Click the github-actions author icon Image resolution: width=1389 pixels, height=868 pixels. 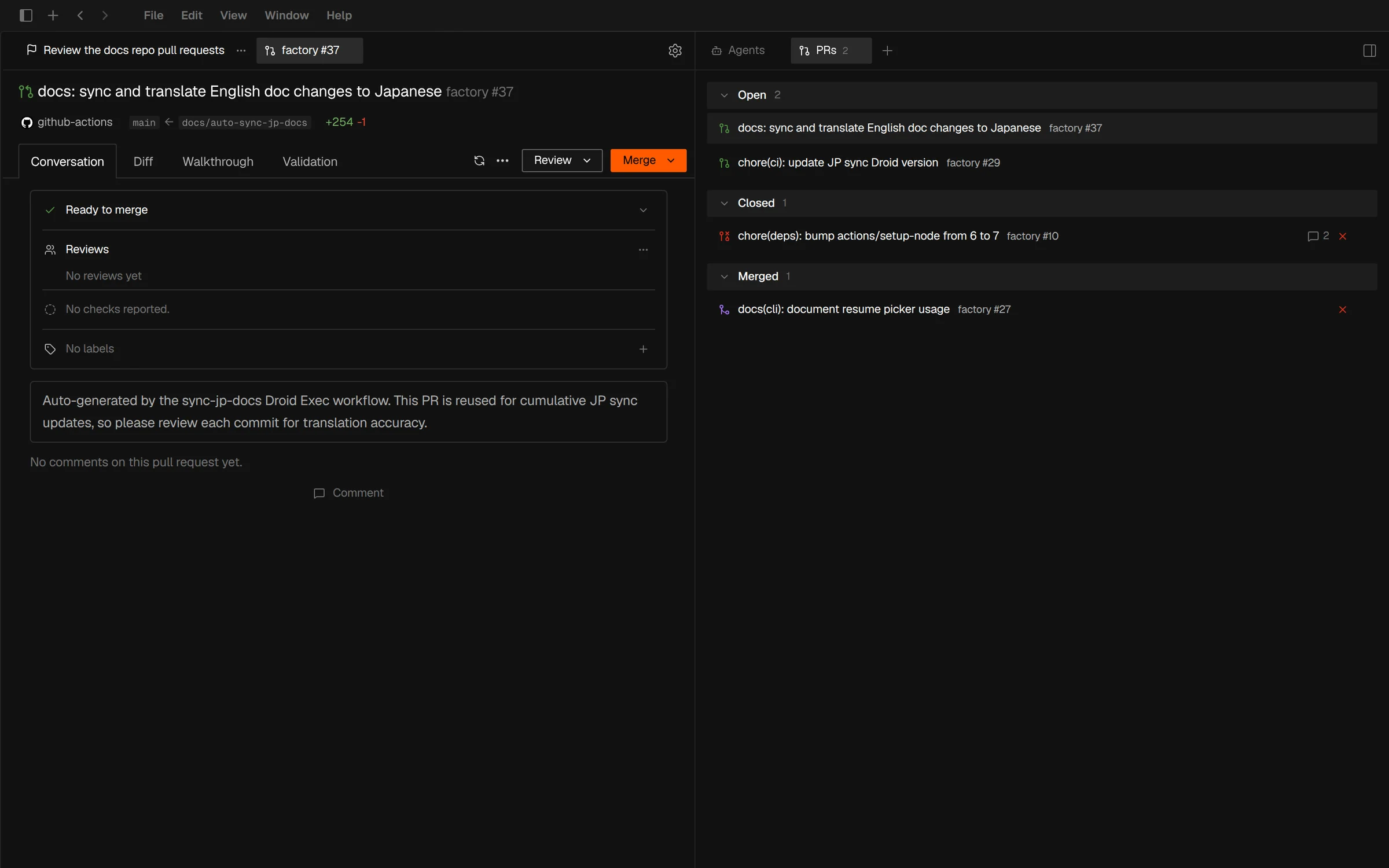point(27,122)
